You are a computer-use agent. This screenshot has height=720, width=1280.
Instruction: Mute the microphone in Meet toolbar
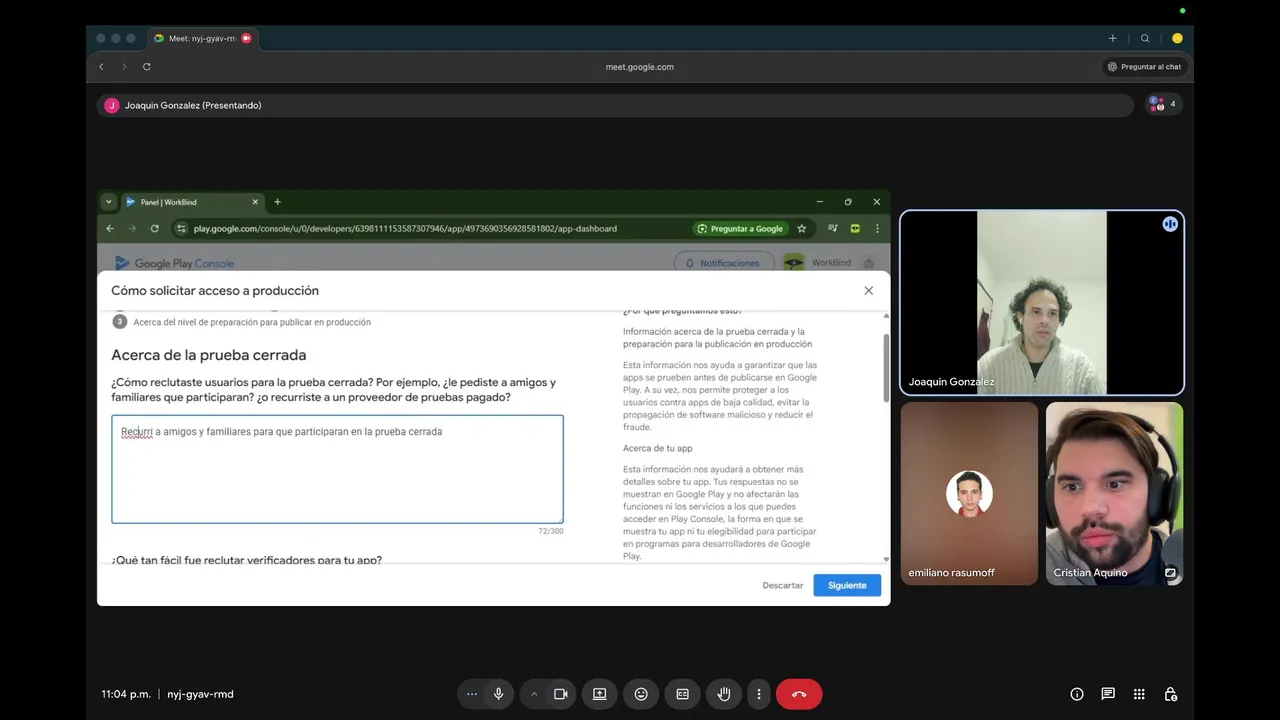click(498, 694)
